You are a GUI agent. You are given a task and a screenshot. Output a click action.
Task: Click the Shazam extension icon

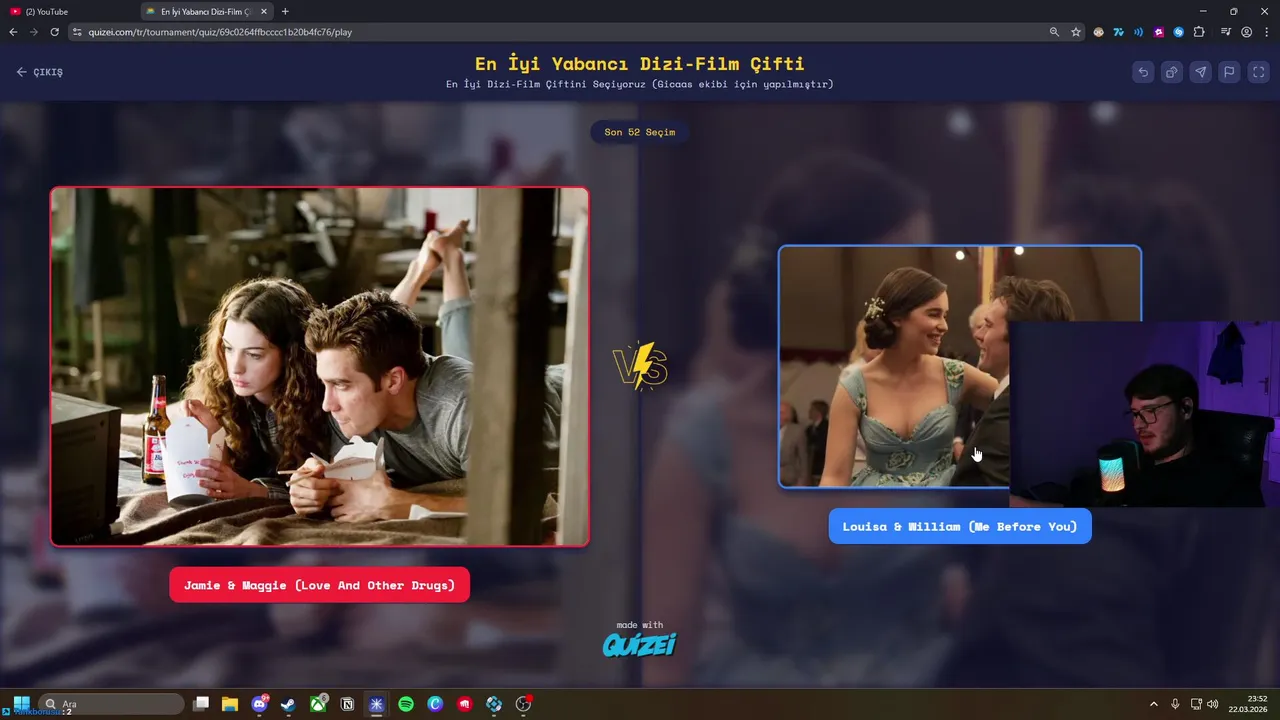tap(1178, 32)
